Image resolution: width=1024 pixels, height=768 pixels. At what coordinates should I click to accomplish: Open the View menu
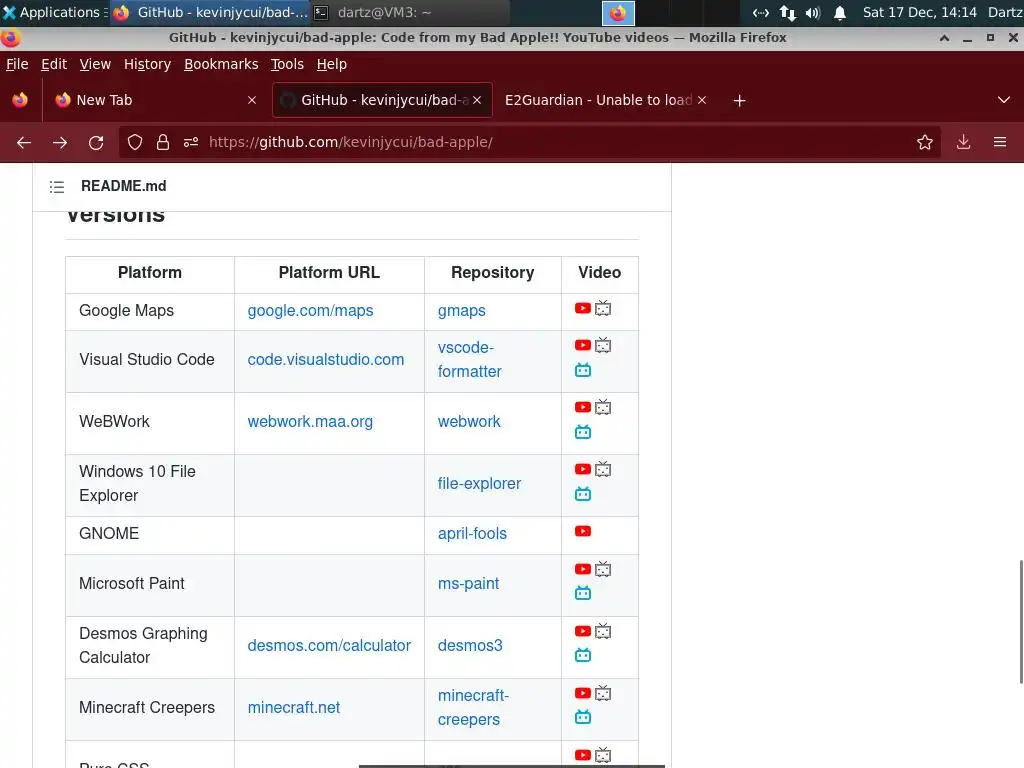click(95, 64)
